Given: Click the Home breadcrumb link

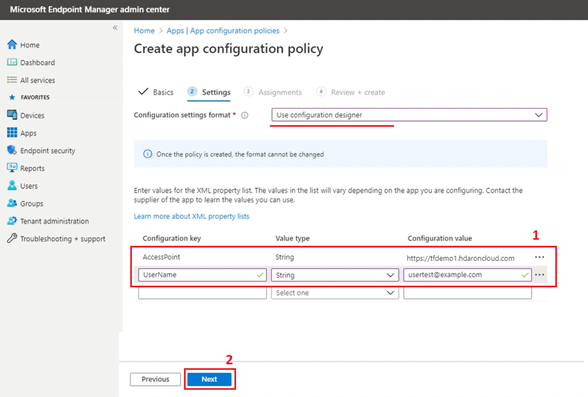Looking at the screenshot, I should pos(144,31).
